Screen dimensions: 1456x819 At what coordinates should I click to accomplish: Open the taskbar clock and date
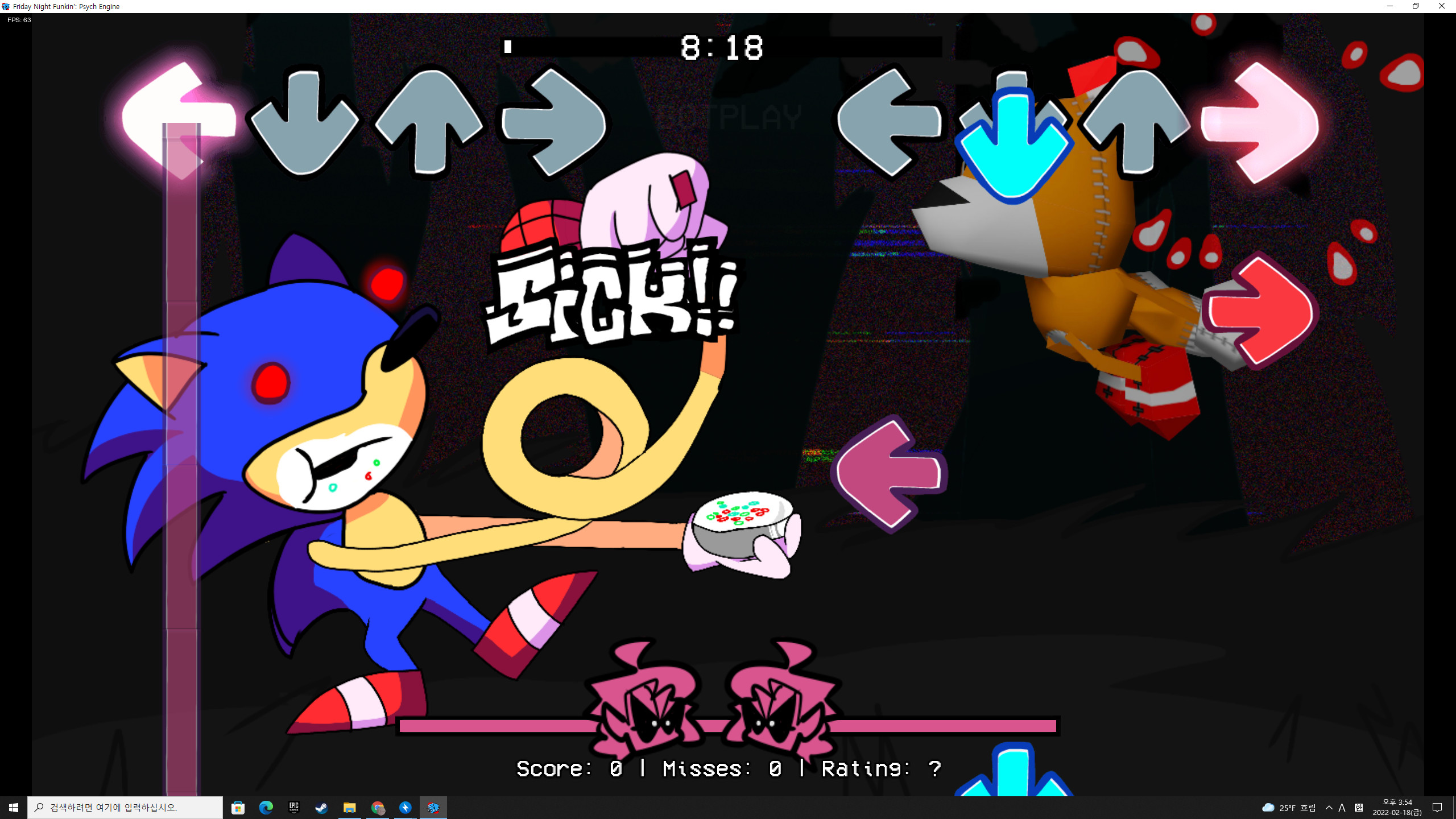pyautogui.click(x=1397, y=808)
